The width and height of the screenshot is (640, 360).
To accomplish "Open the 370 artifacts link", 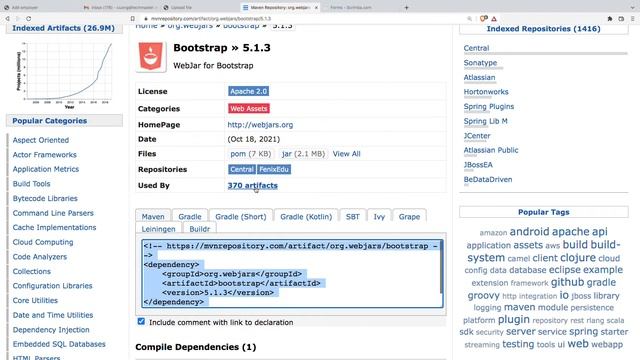I will point(253,185).
